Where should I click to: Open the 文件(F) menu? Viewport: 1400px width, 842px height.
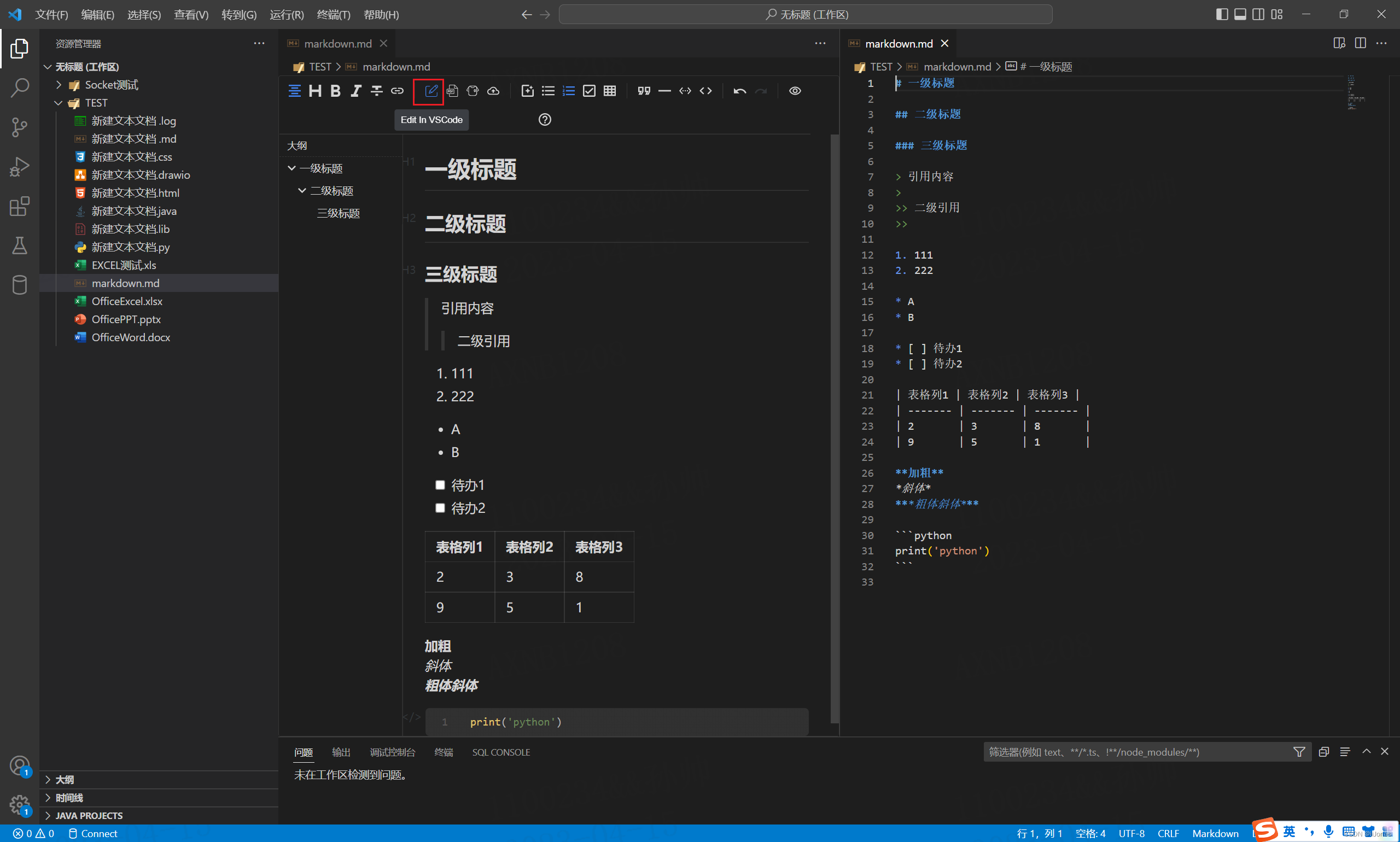pyautogui.click(x=51, y=15)
